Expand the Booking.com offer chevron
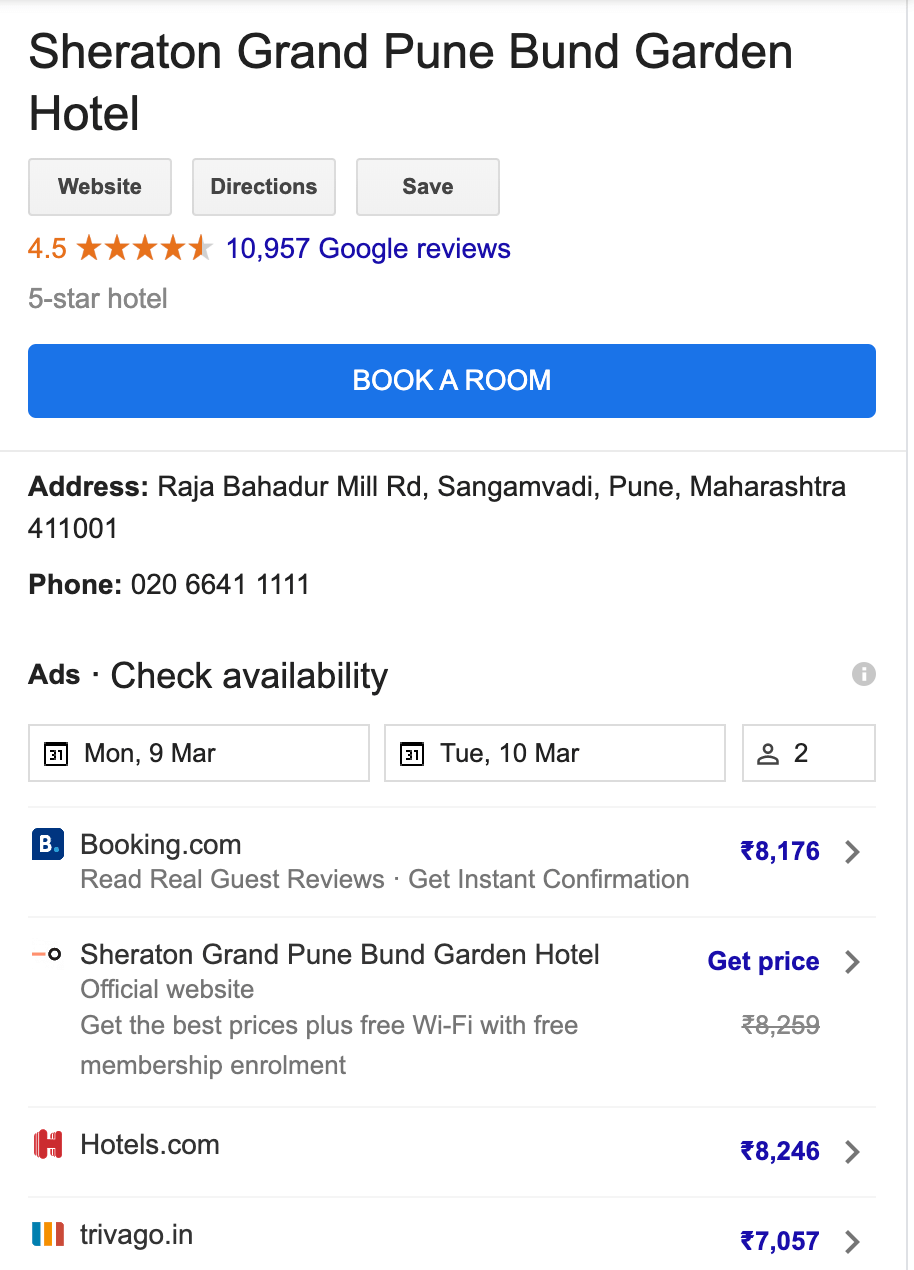 pos(852,852)
